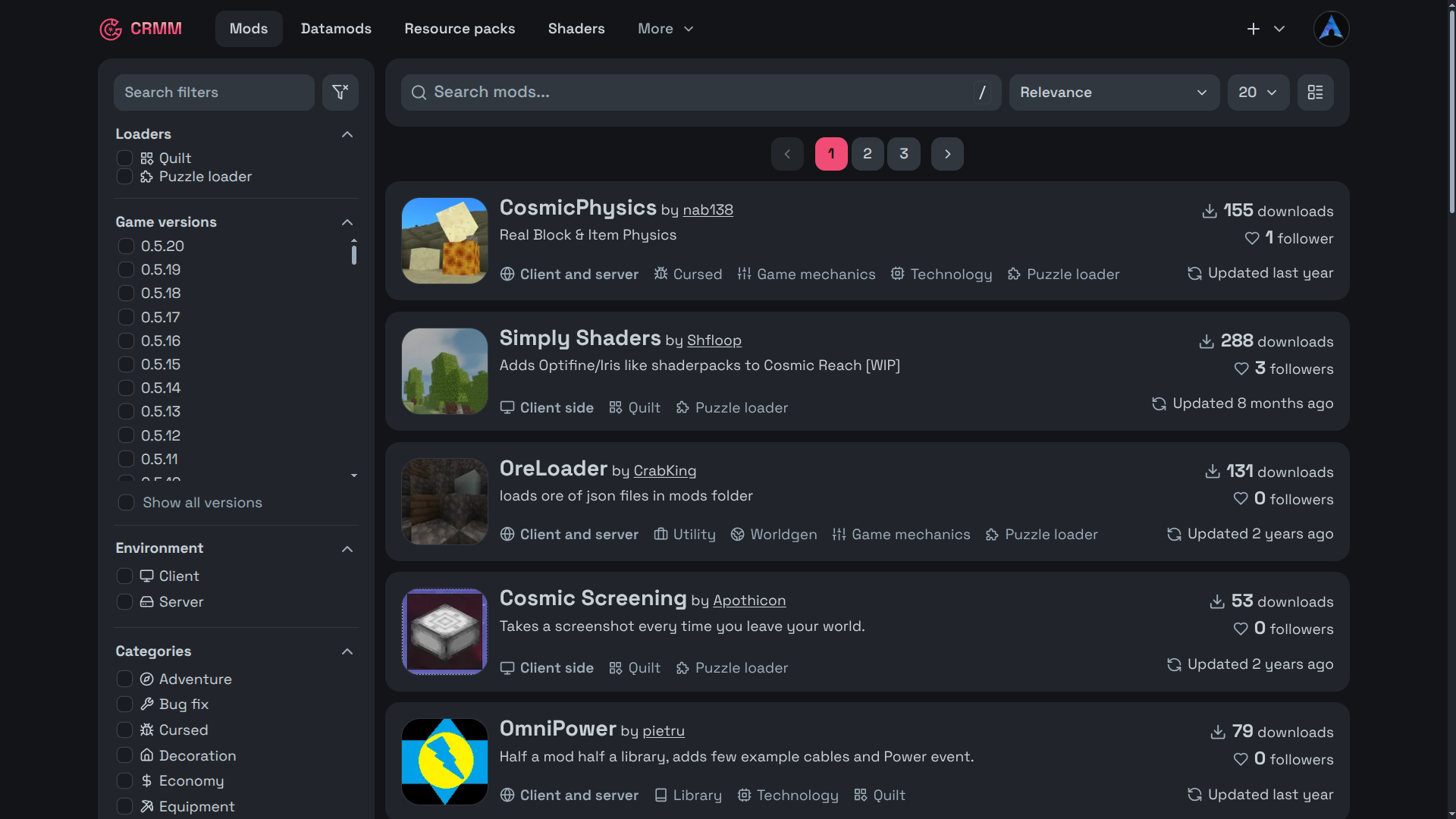
Task: Enable game version 0.5.20 filter
Action: (126, 246)
